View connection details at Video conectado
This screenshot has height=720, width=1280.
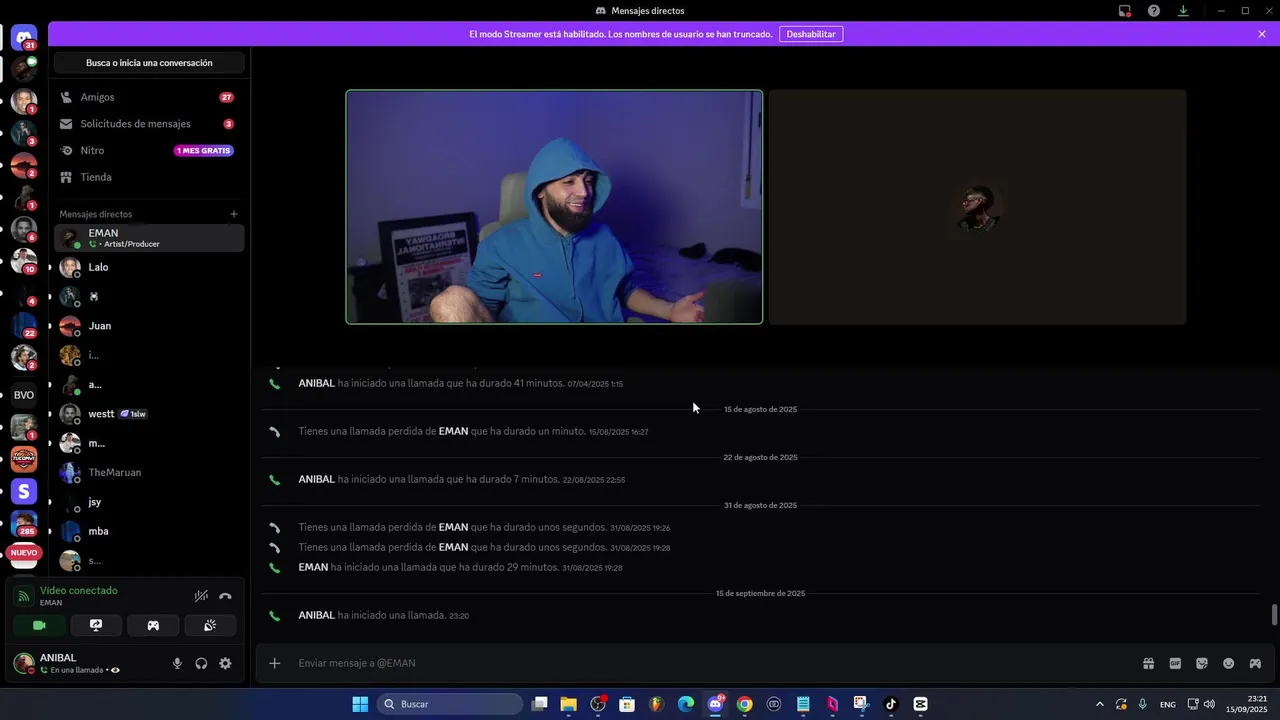tap(78, 590)
